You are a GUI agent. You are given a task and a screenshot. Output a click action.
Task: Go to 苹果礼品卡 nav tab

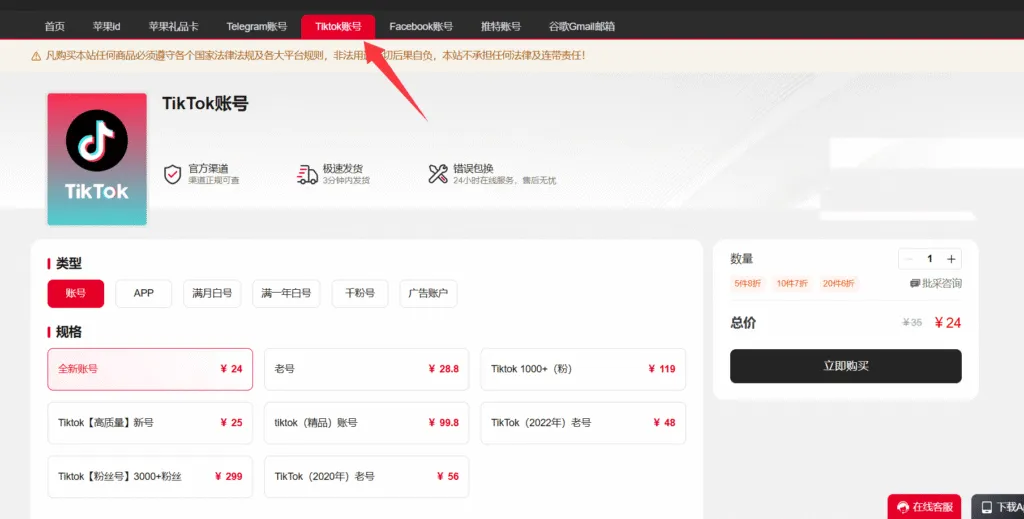(x=173, y=27)
